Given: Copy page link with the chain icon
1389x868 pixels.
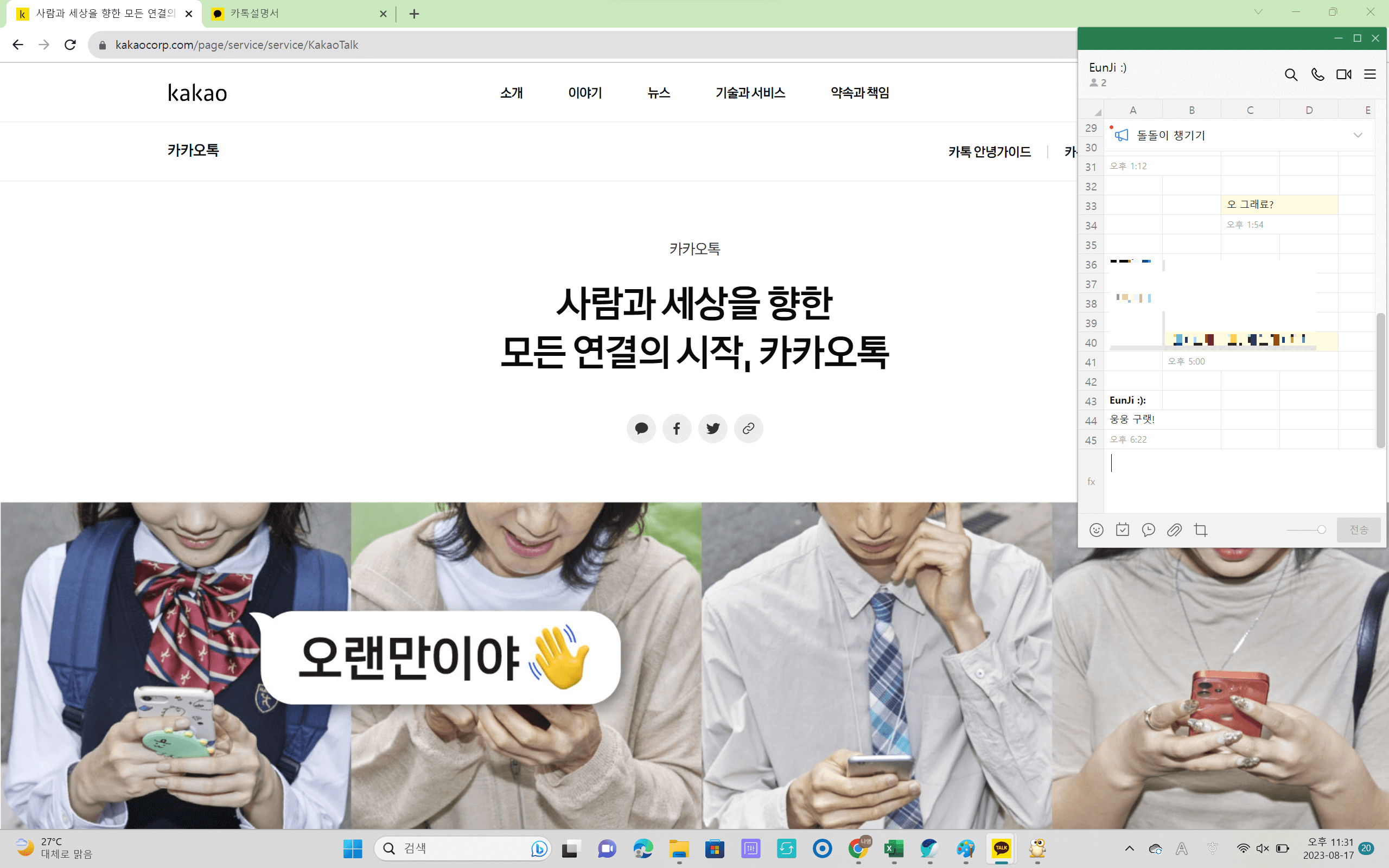Looking at the screenshot, I should [x=748, y=428].
